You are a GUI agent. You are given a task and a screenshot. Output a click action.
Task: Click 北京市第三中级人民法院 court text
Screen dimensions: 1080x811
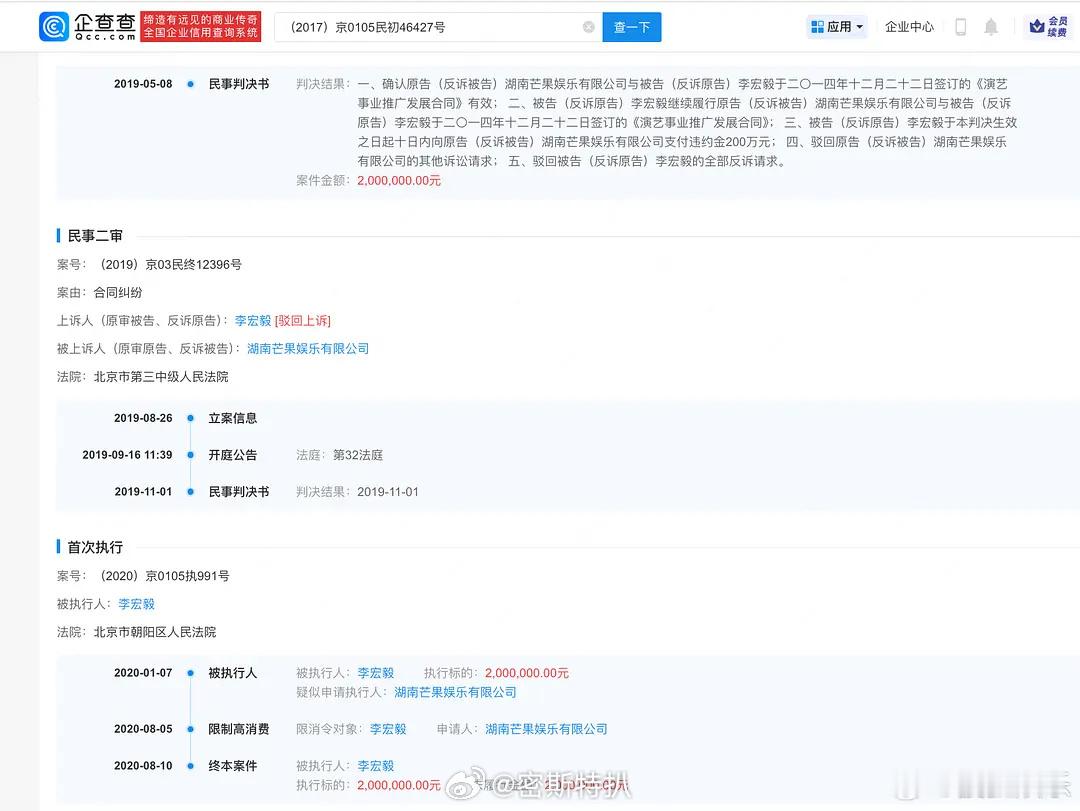pyautogui.click(x=161, y=377)
